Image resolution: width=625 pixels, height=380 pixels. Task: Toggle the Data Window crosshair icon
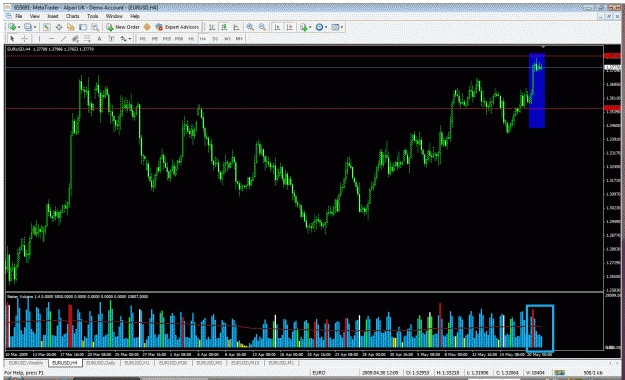tap(59, 27)
